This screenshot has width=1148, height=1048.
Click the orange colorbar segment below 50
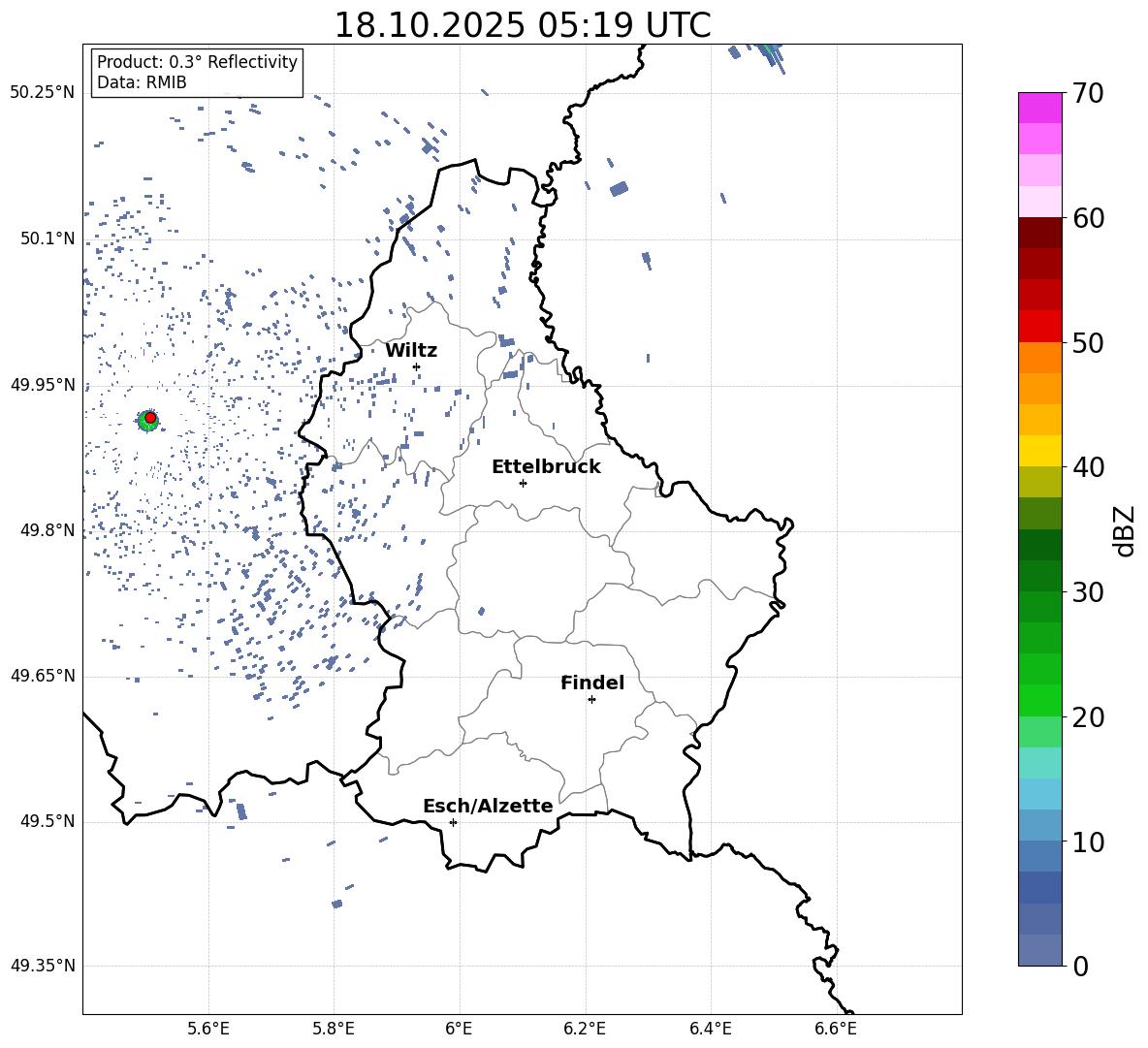click(1039, 358)
